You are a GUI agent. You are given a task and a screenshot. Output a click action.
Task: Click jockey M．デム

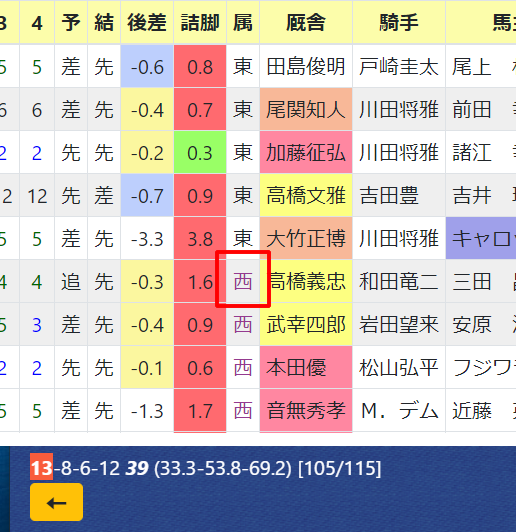click(399, 411)
